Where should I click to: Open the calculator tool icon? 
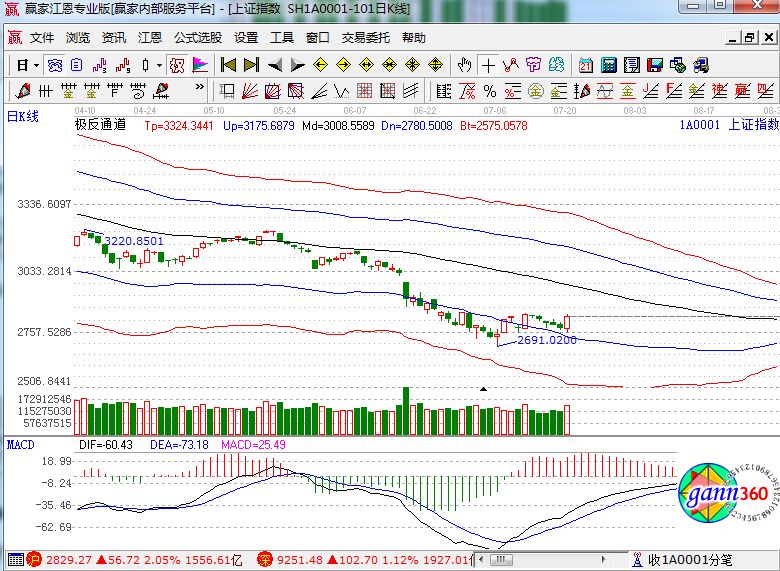608,65
